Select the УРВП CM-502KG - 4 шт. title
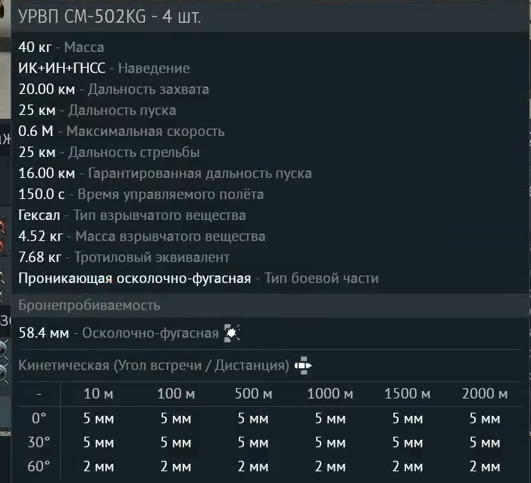Viewport: 531px width, 483px height. click(x=109, y=16)
